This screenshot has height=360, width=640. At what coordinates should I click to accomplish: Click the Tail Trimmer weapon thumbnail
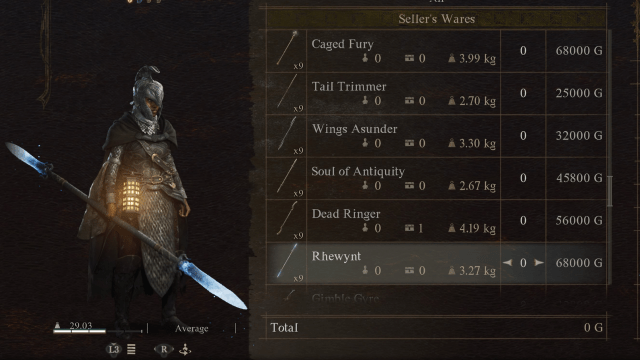pos(287,93)
